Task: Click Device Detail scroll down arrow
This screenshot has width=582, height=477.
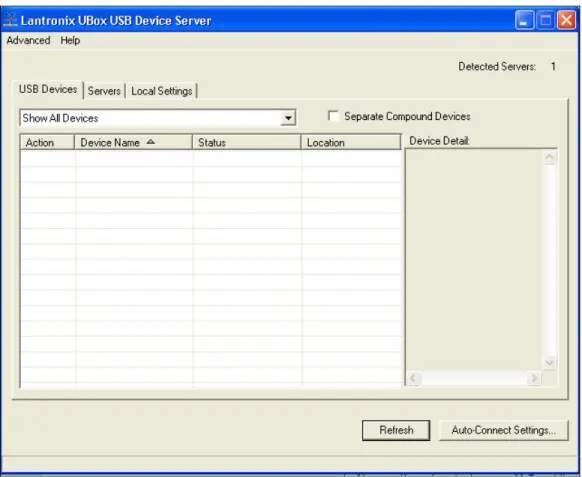Action: pos(549,363)
